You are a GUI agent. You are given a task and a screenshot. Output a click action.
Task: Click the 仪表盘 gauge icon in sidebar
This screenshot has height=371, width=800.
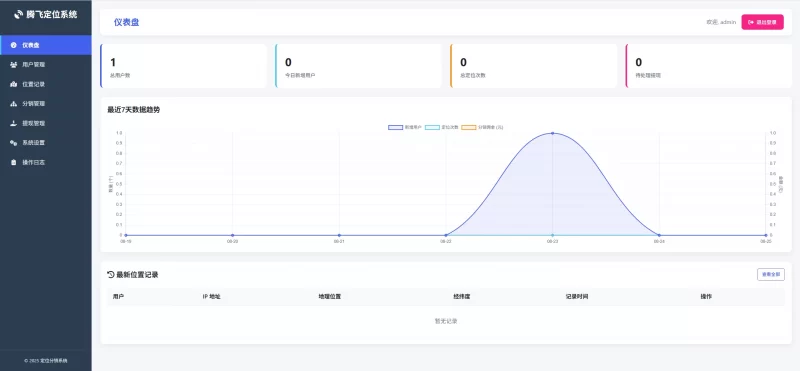point(14,45)
